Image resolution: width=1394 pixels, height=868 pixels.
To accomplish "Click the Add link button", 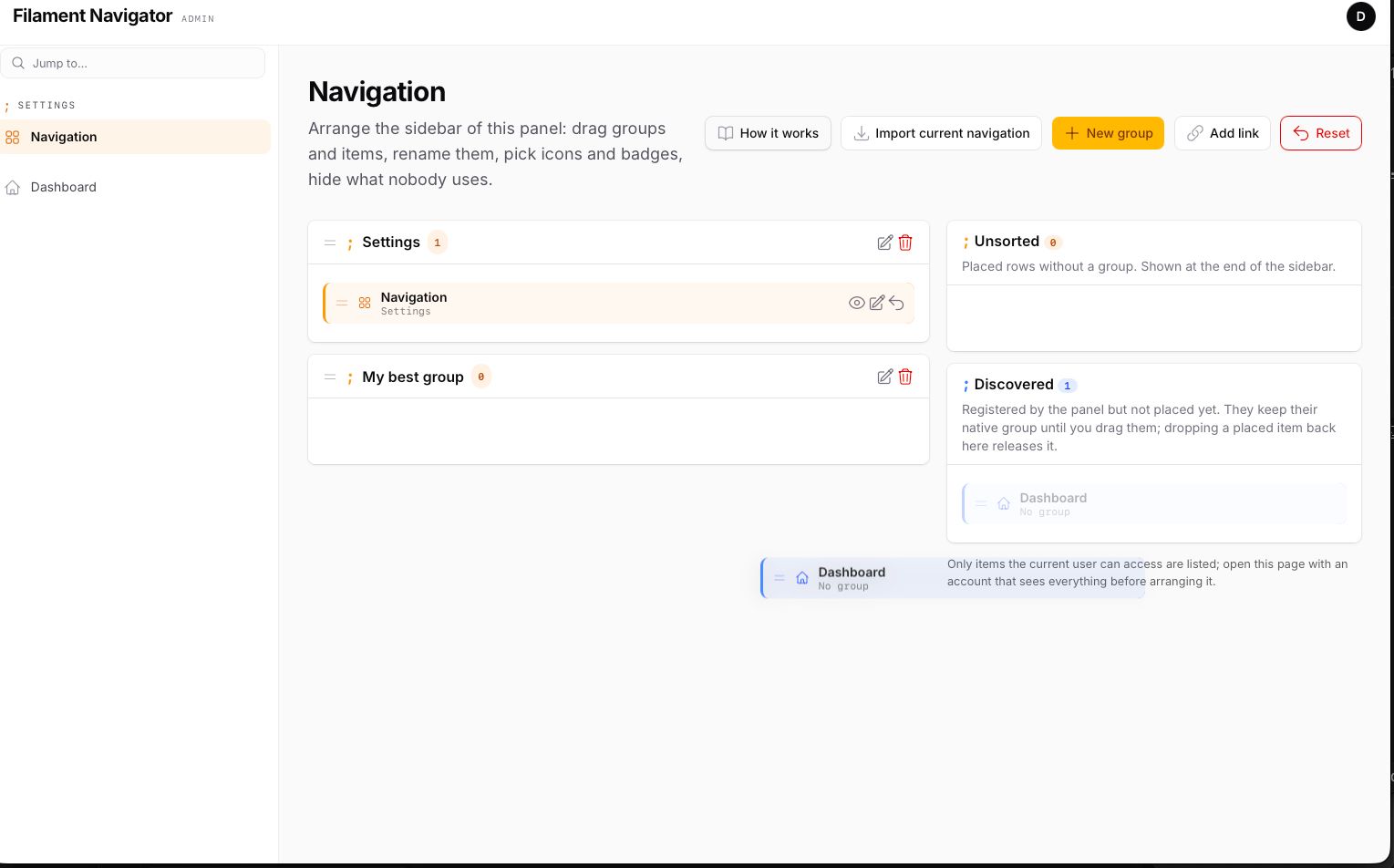I will pos(1222,133).
